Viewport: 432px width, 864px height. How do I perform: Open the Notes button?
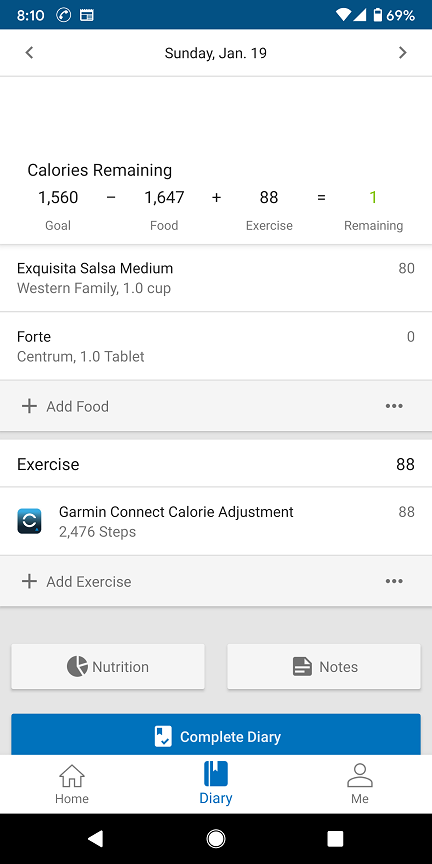coord(324,667)
